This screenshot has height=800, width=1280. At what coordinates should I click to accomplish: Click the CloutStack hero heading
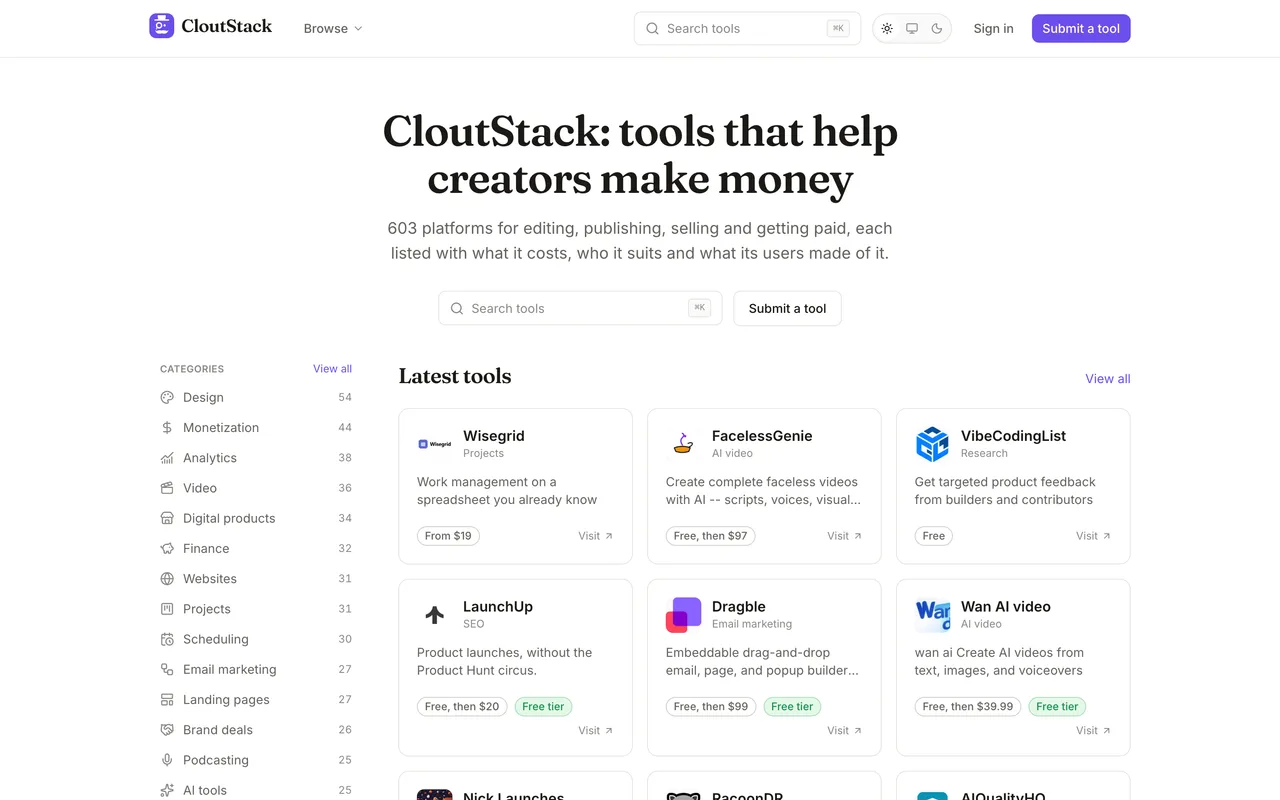(640, 156)
